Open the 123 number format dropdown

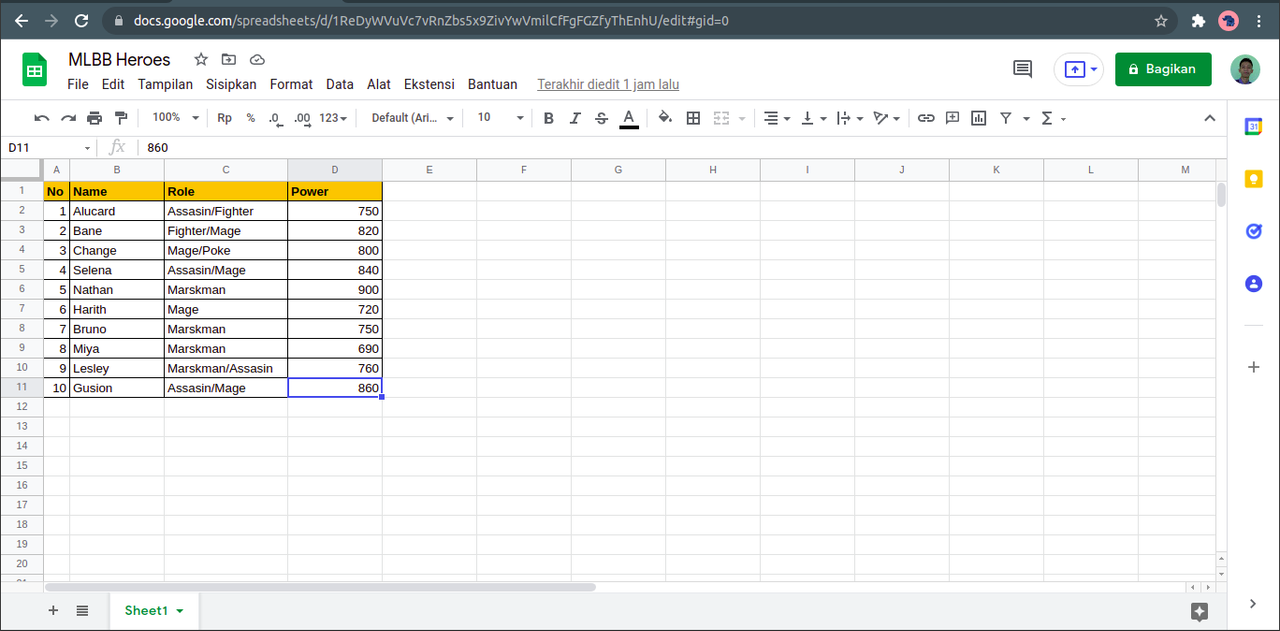pyautogui.click(x=333, y=118)
